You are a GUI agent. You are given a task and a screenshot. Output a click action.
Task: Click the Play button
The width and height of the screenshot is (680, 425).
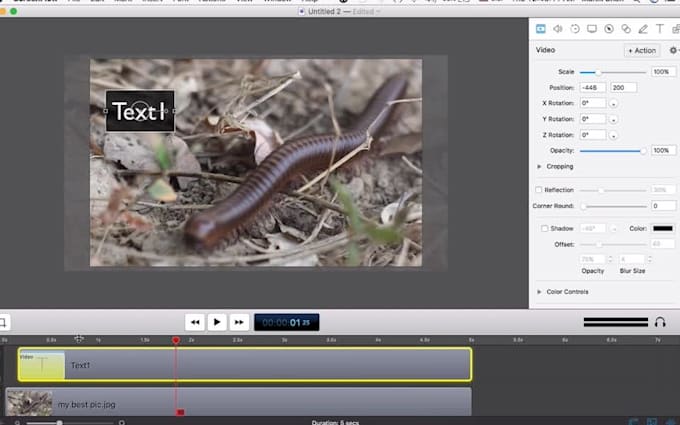[217, 322]
